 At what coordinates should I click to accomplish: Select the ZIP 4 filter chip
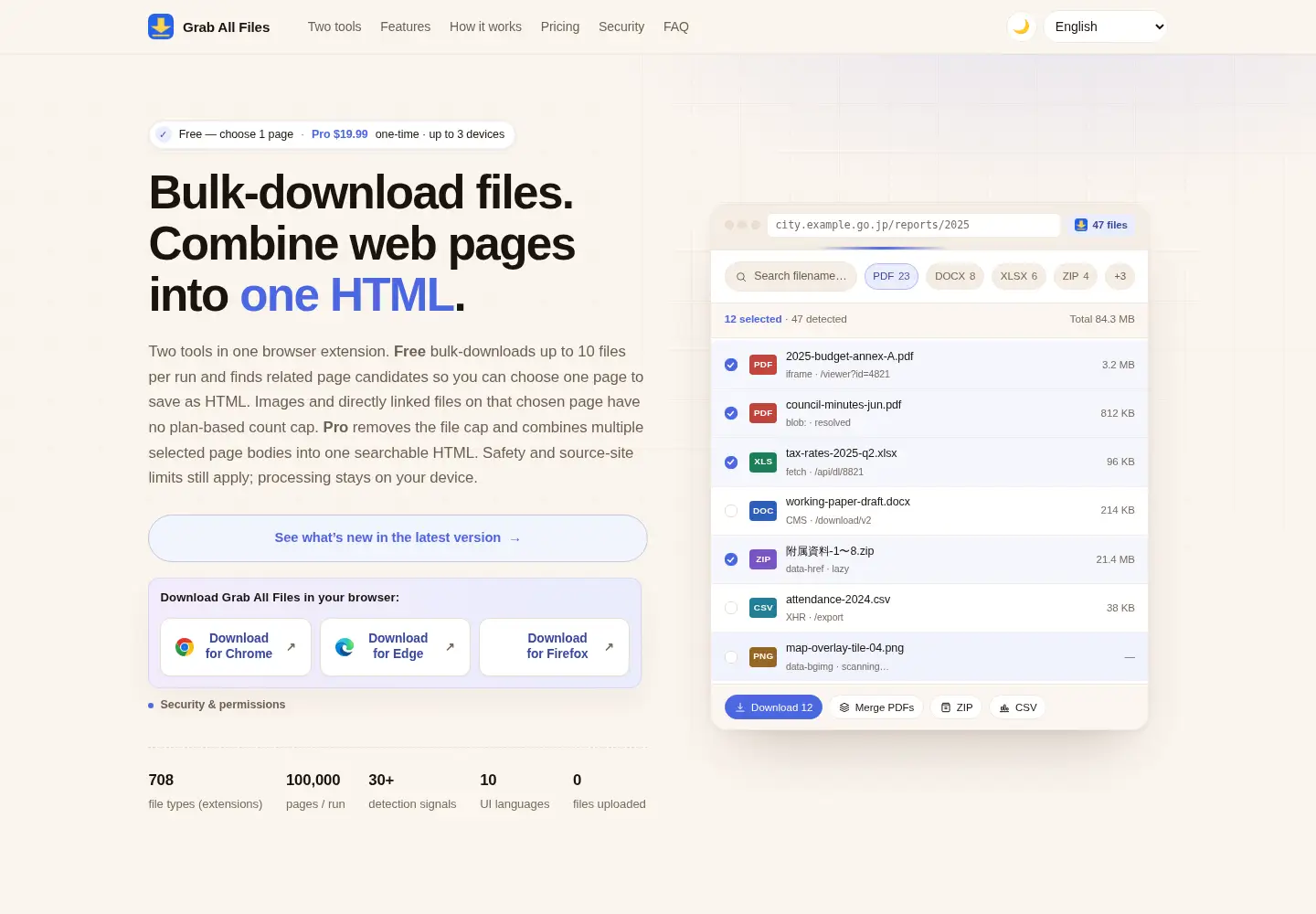(x=1076, y=276)
